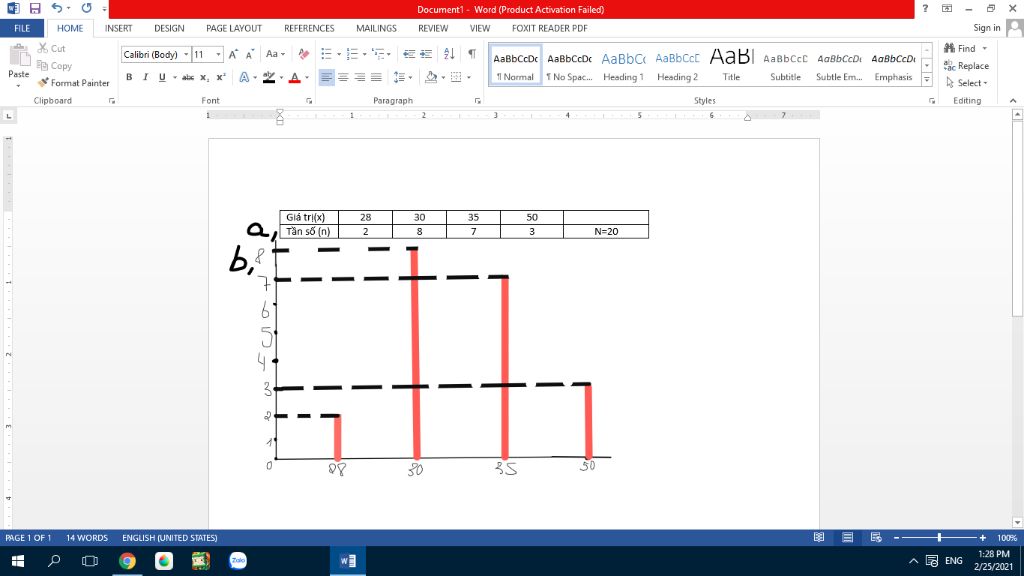
Task: Open Text Effects and Typography
Action: (244, 77)
